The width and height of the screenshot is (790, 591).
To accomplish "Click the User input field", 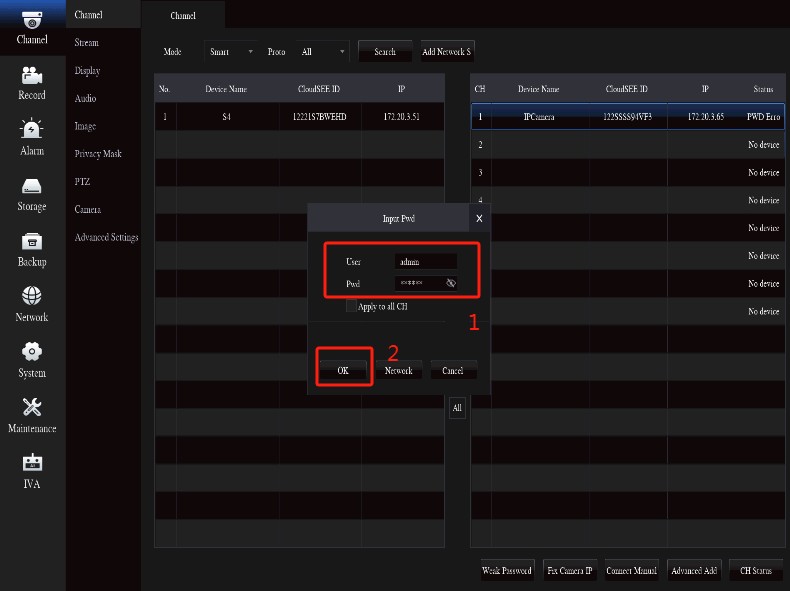I will click(x=425, y=261).
